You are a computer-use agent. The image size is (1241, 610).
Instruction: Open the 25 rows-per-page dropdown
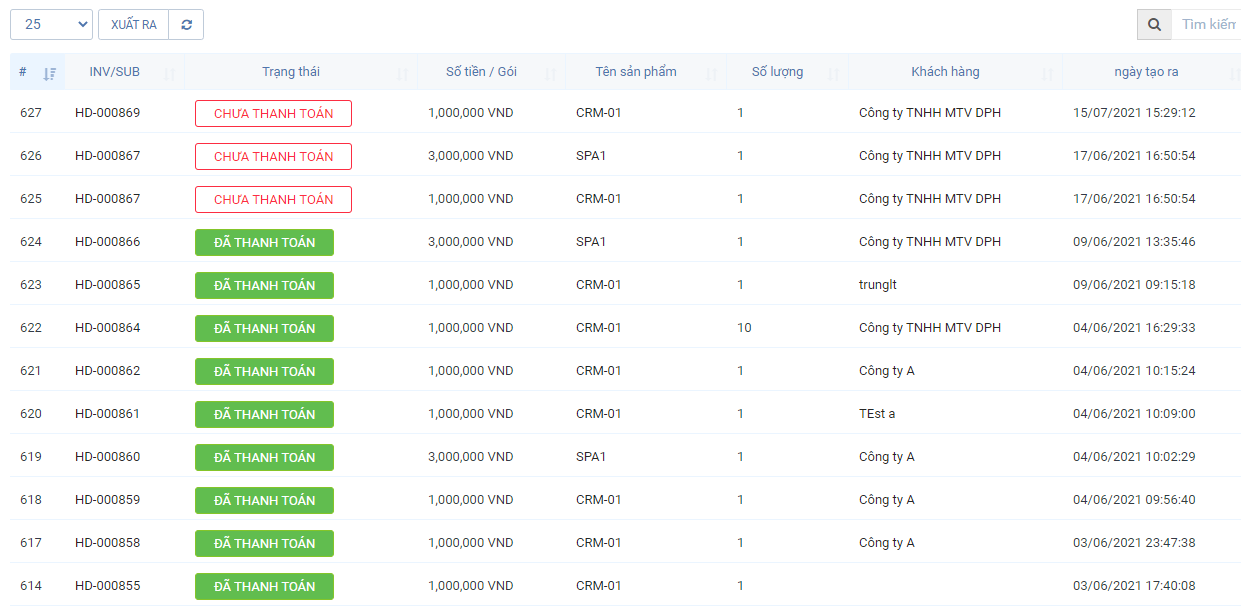tap(51, 25)
